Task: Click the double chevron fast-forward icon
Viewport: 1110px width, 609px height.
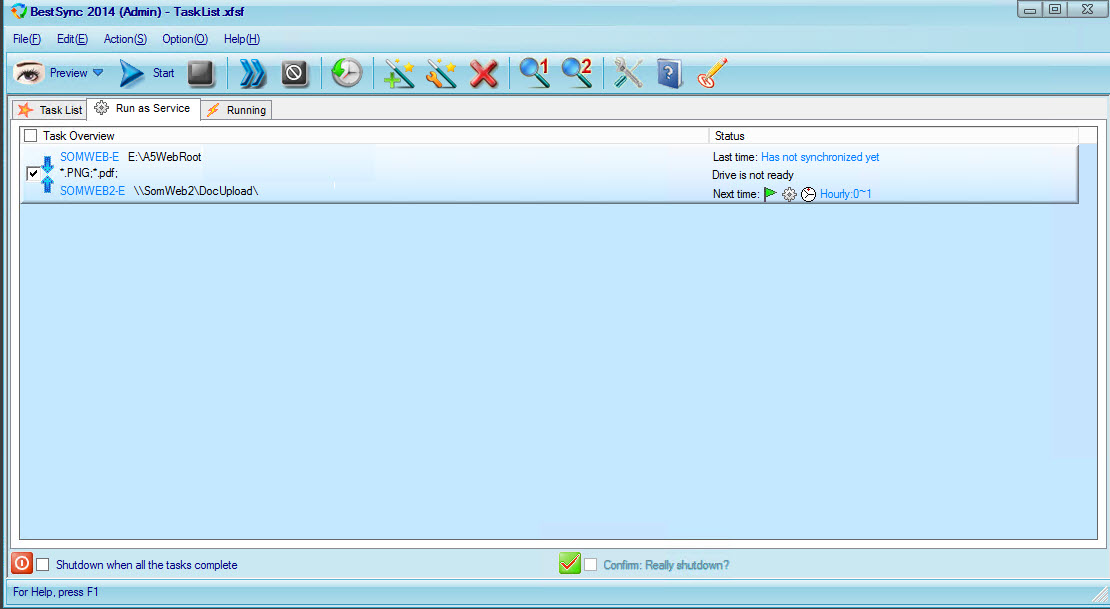Action: [253, 73]
